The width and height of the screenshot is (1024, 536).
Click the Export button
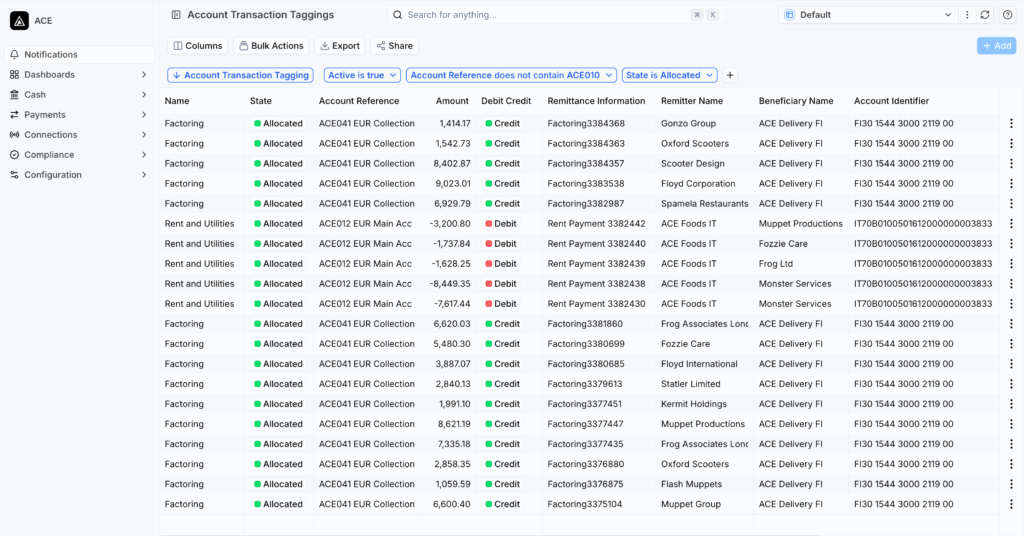point(340,46)
